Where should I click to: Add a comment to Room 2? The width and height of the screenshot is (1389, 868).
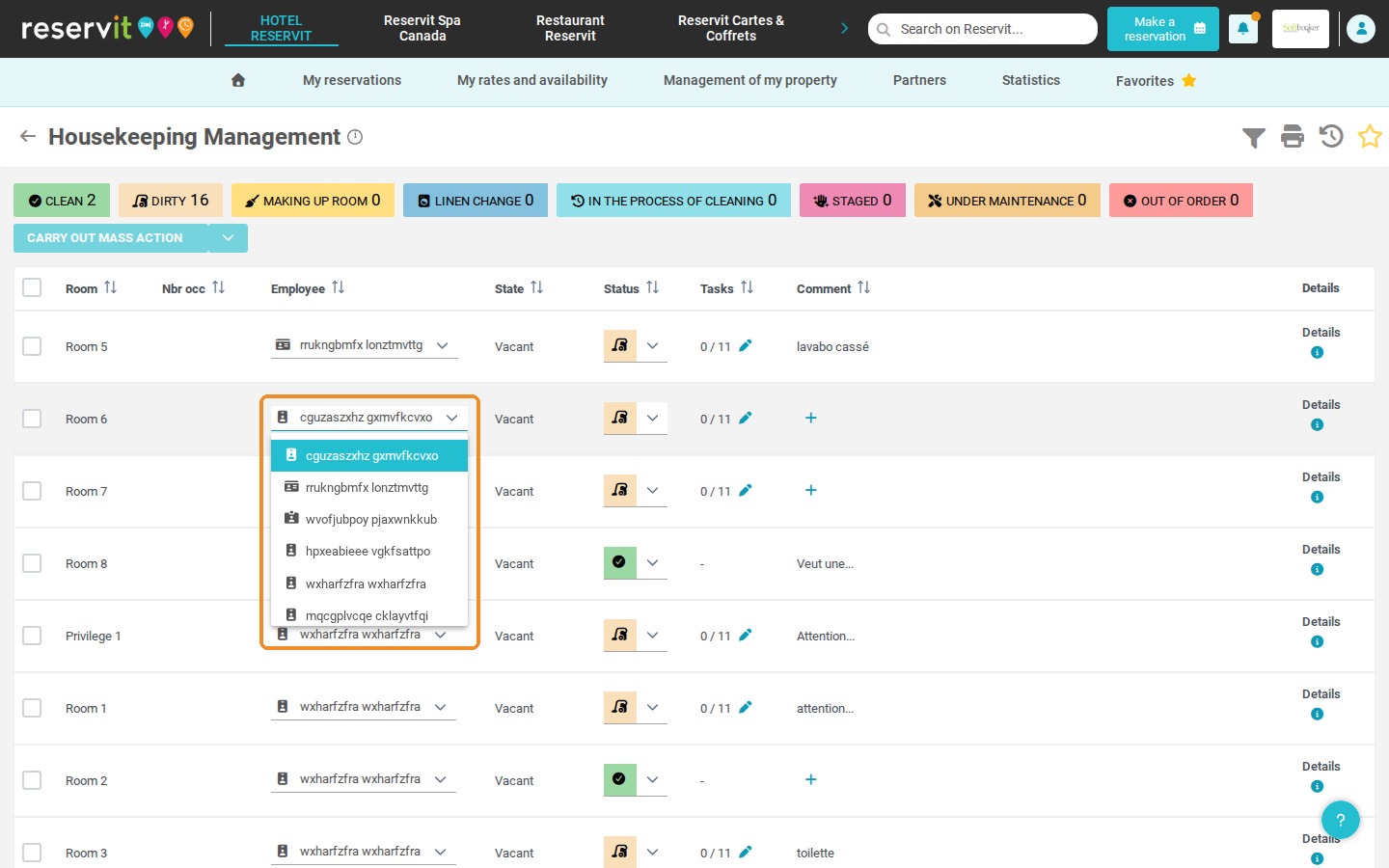click(811, 779)
